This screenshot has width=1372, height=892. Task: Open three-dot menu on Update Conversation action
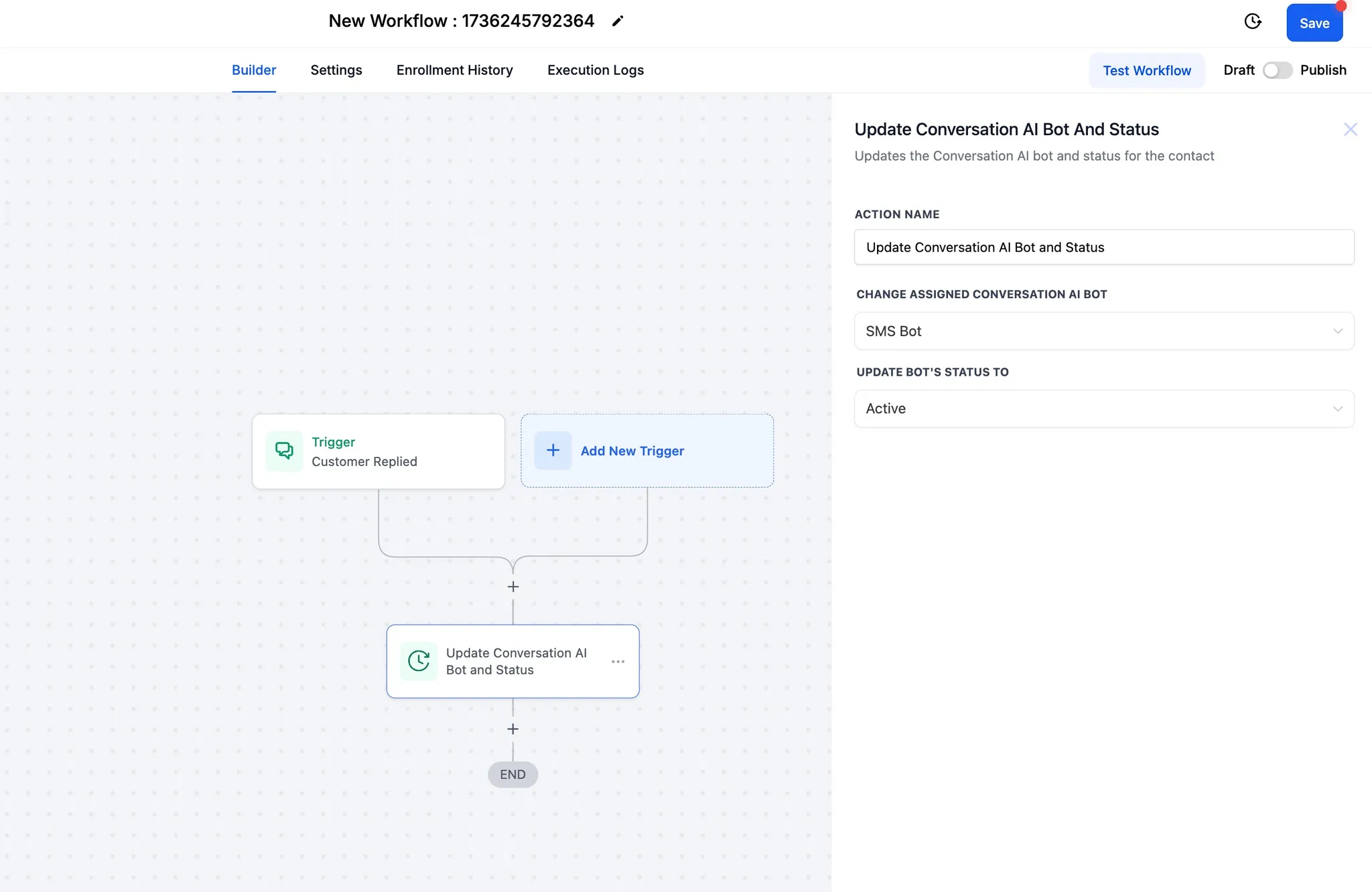(x=618, y=662)
